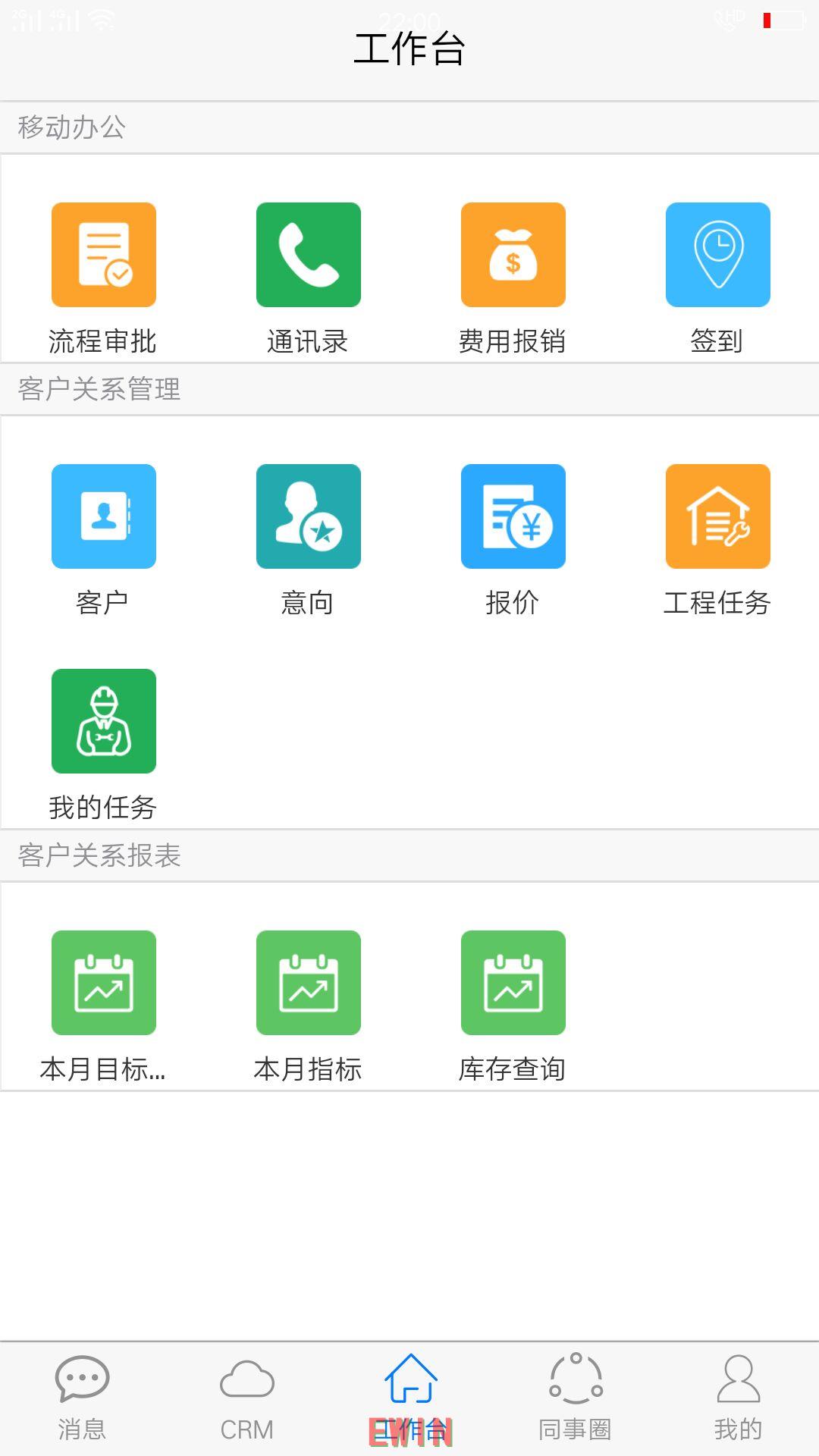Viewport: 819px width, 1456px height.
Task: Tap the 库存查询 label text
Action: pos(512,1069)
